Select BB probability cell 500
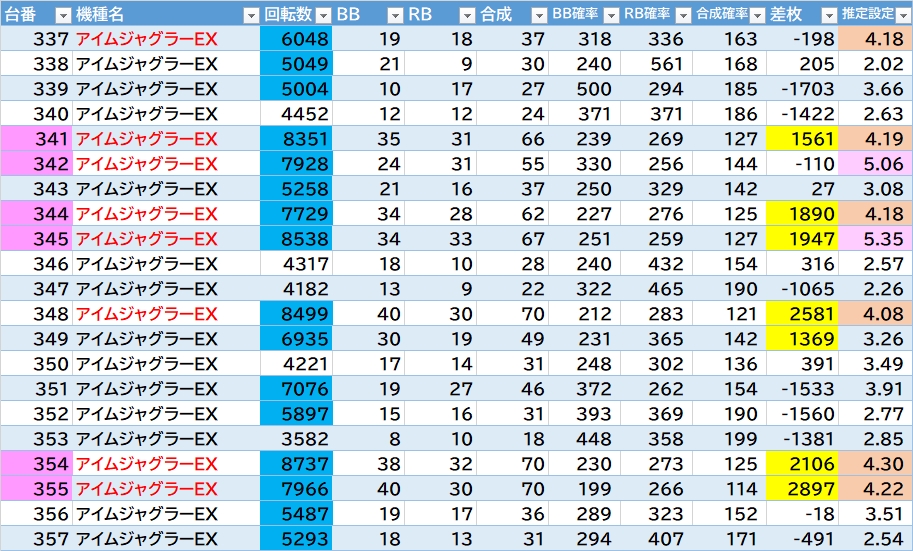Image resolution: width=913 pixels, height=551 pixels. tap(585, 89)
